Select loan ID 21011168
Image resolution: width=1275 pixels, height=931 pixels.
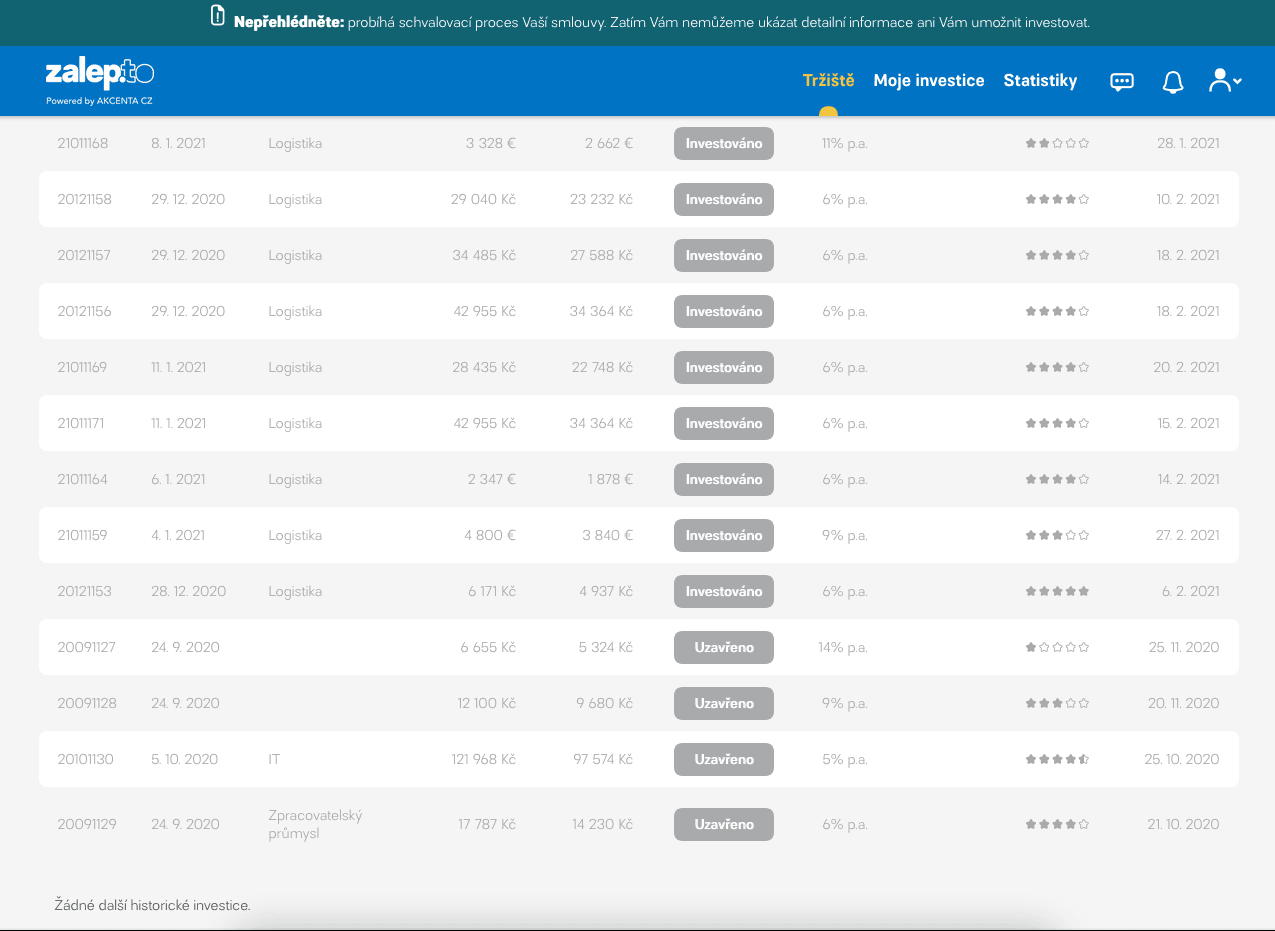tap(83, 143)
